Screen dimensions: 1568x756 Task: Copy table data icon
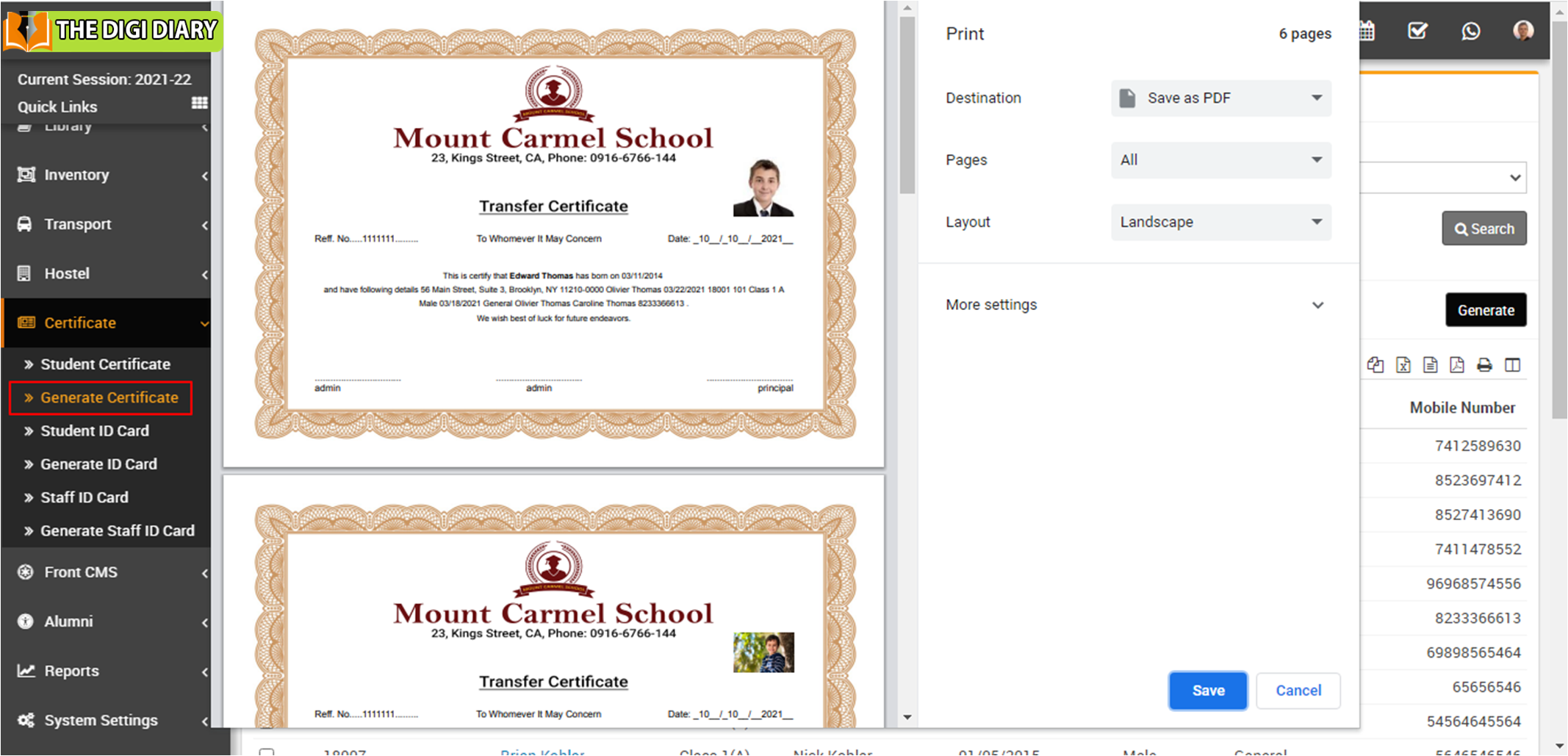tap(1375, 365)
